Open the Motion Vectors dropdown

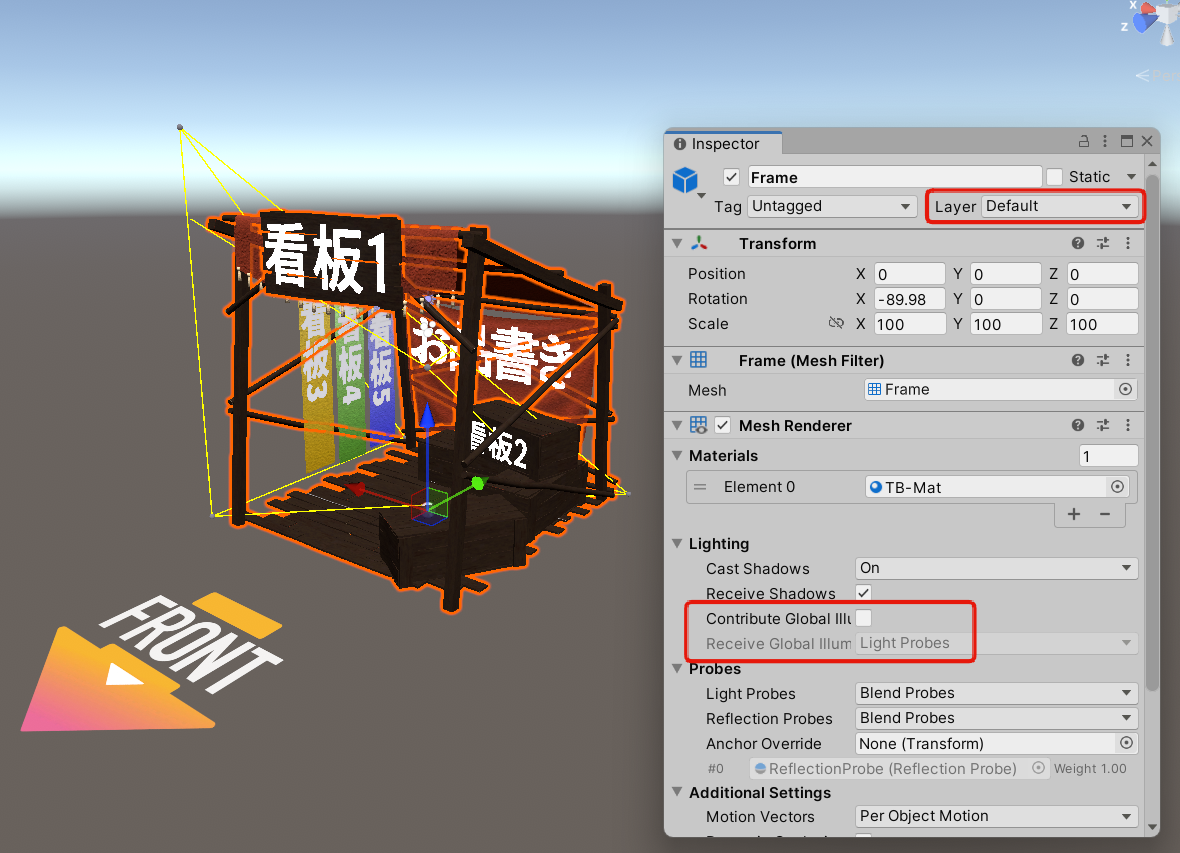pos(996,816)
